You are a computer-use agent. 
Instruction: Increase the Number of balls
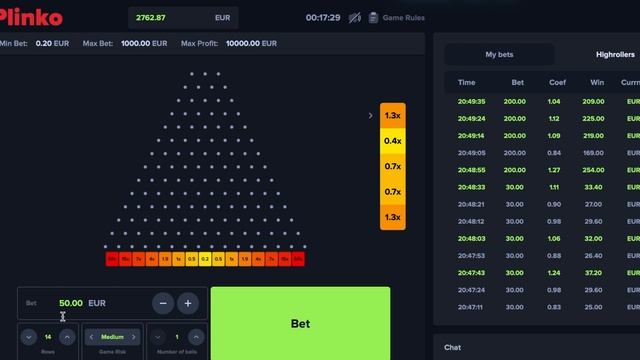(x=196, y=337)
